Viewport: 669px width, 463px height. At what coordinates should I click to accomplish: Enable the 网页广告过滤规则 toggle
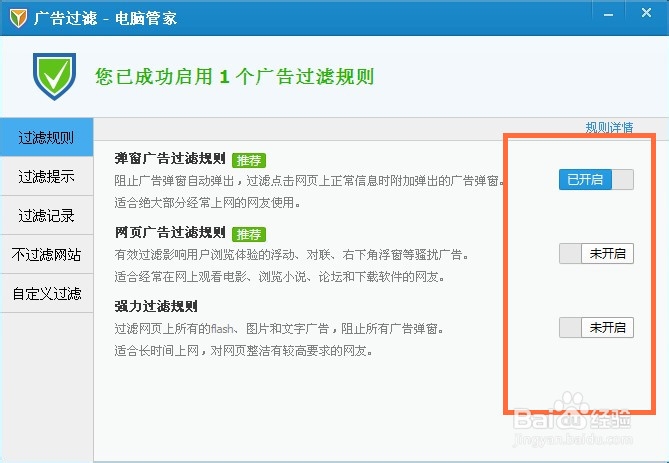click(x=596, y=254)
